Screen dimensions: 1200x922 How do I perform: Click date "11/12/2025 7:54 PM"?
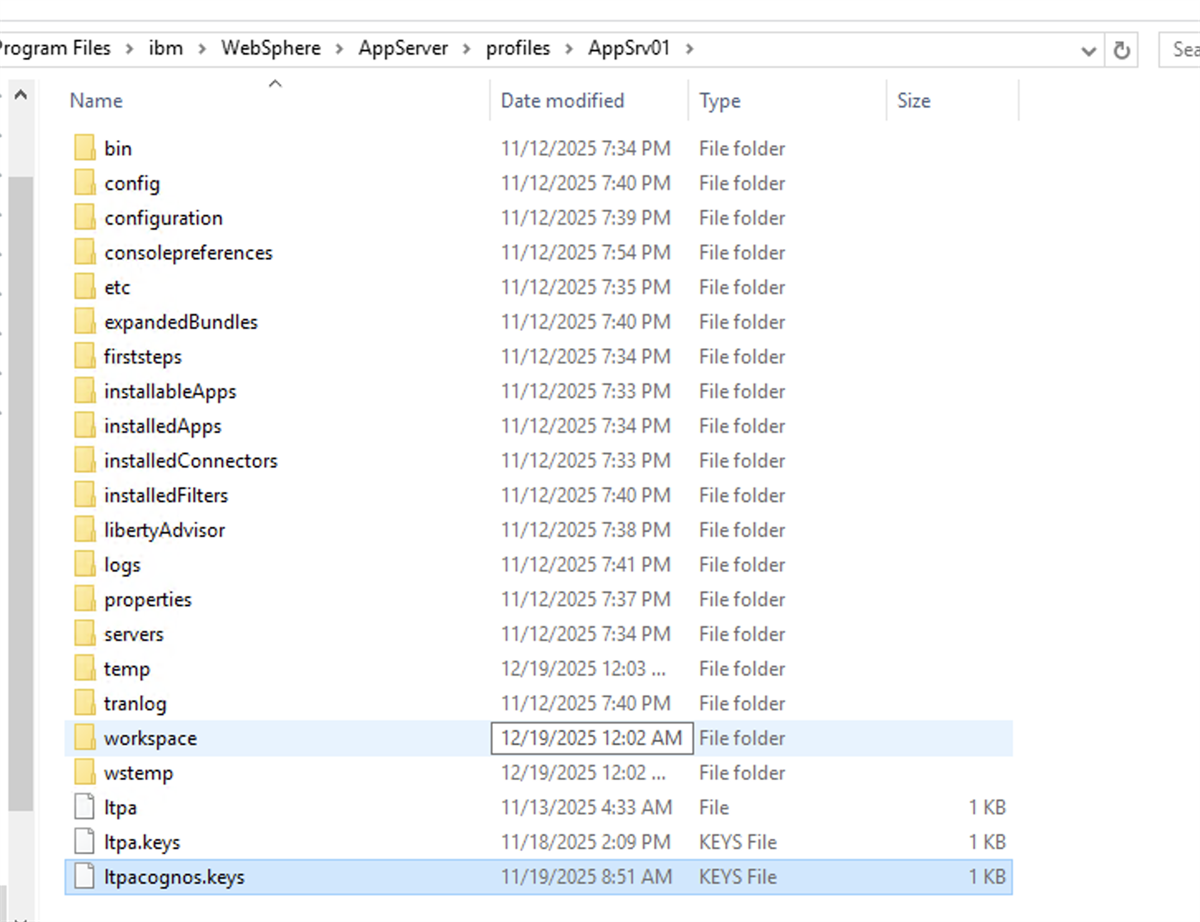586,253
